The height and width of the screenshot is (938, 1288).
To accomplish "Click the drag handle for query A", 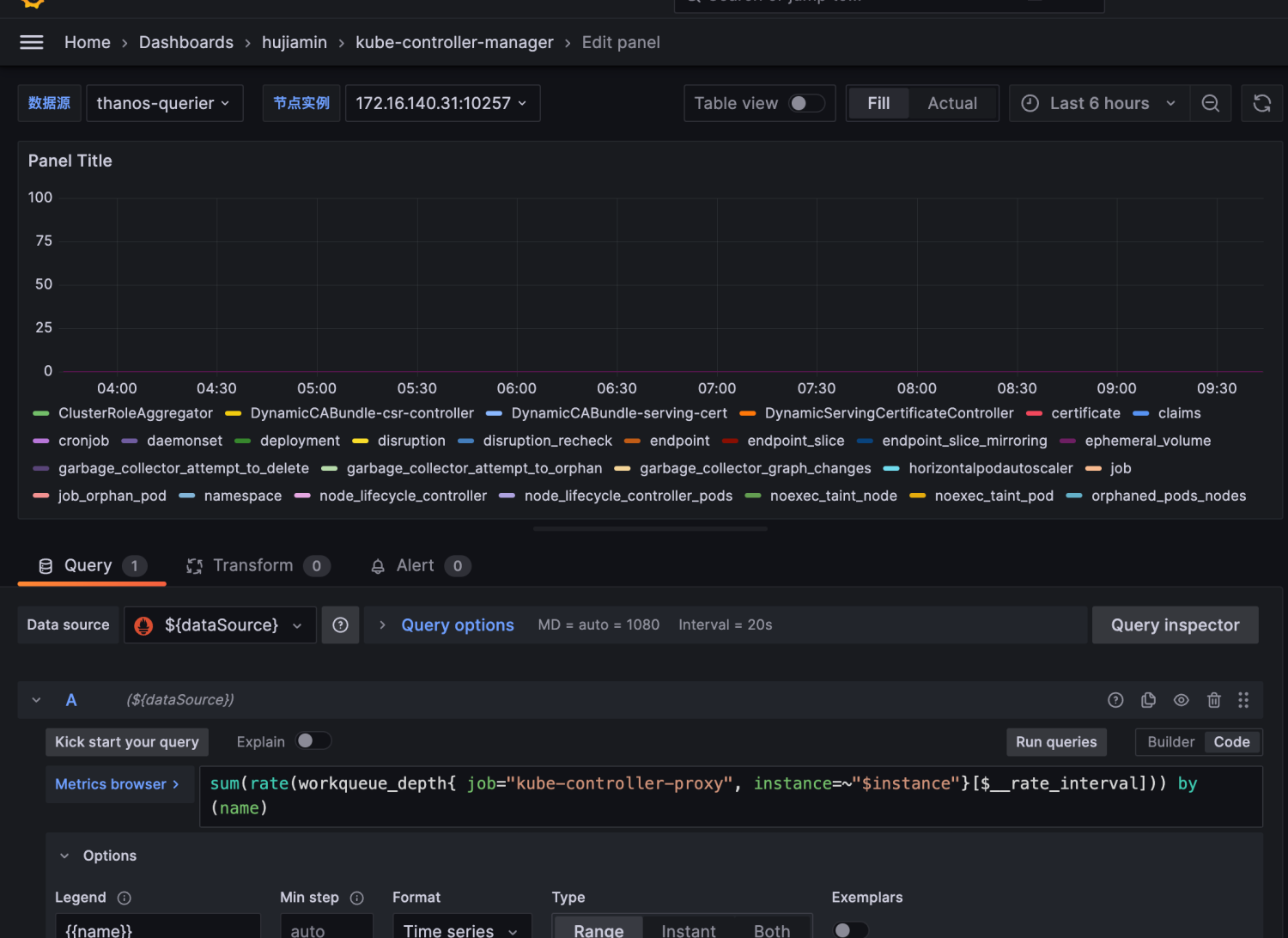I will point(1242,700).
